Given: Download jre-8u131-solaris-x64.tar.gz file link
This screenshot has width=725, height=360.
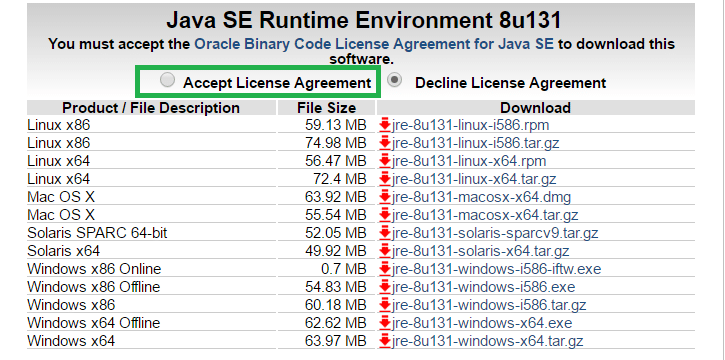Looking at the screenshot, I should (480, 251).
